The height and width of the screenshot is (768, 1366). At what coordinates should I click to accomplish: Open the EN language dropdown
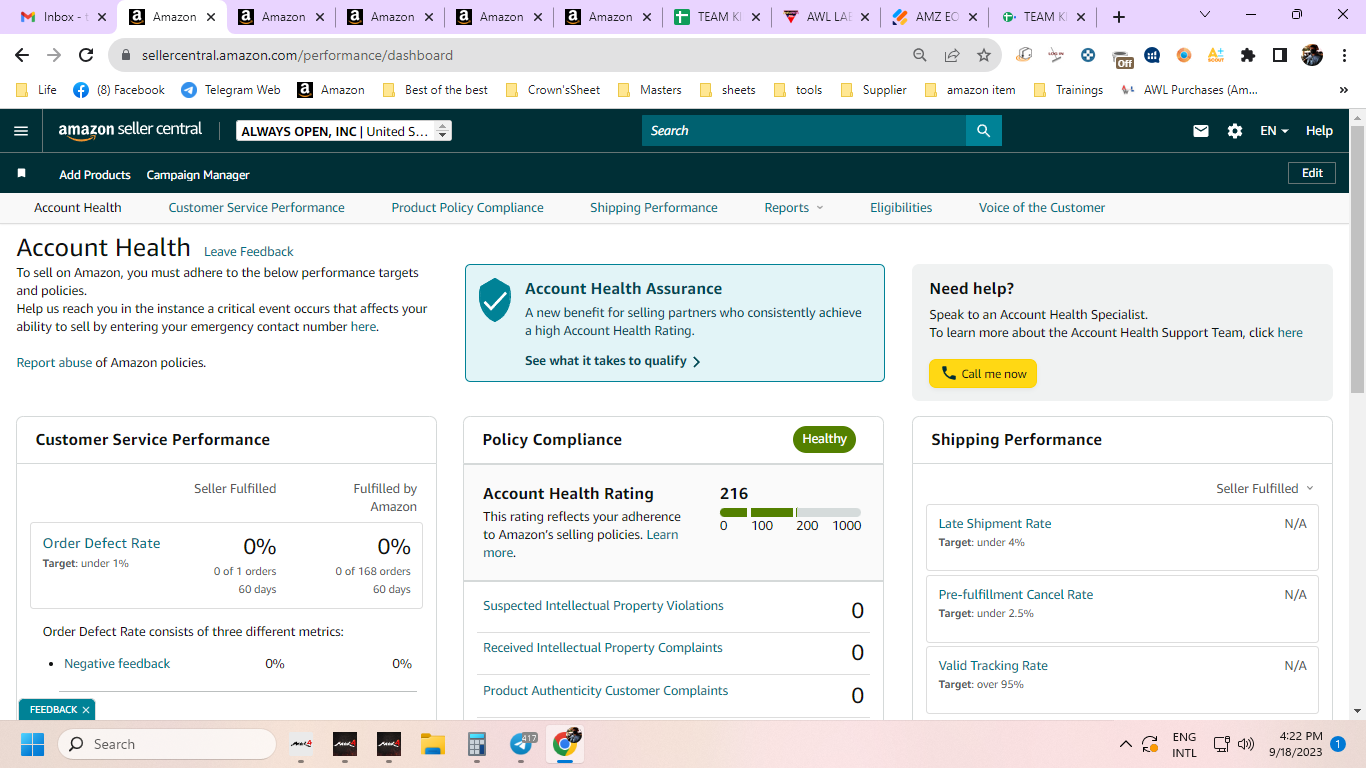tap(1274, 131)
